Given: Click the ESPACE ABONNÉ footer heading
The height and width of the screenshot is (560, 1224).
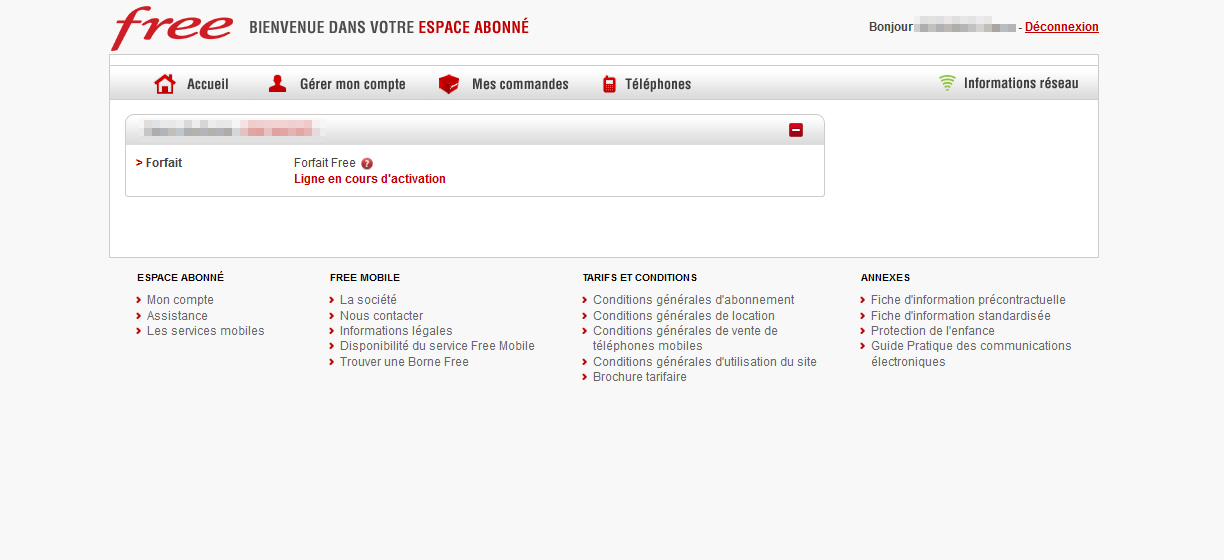Looking at the screenshot, I should (x=181, y=278).
